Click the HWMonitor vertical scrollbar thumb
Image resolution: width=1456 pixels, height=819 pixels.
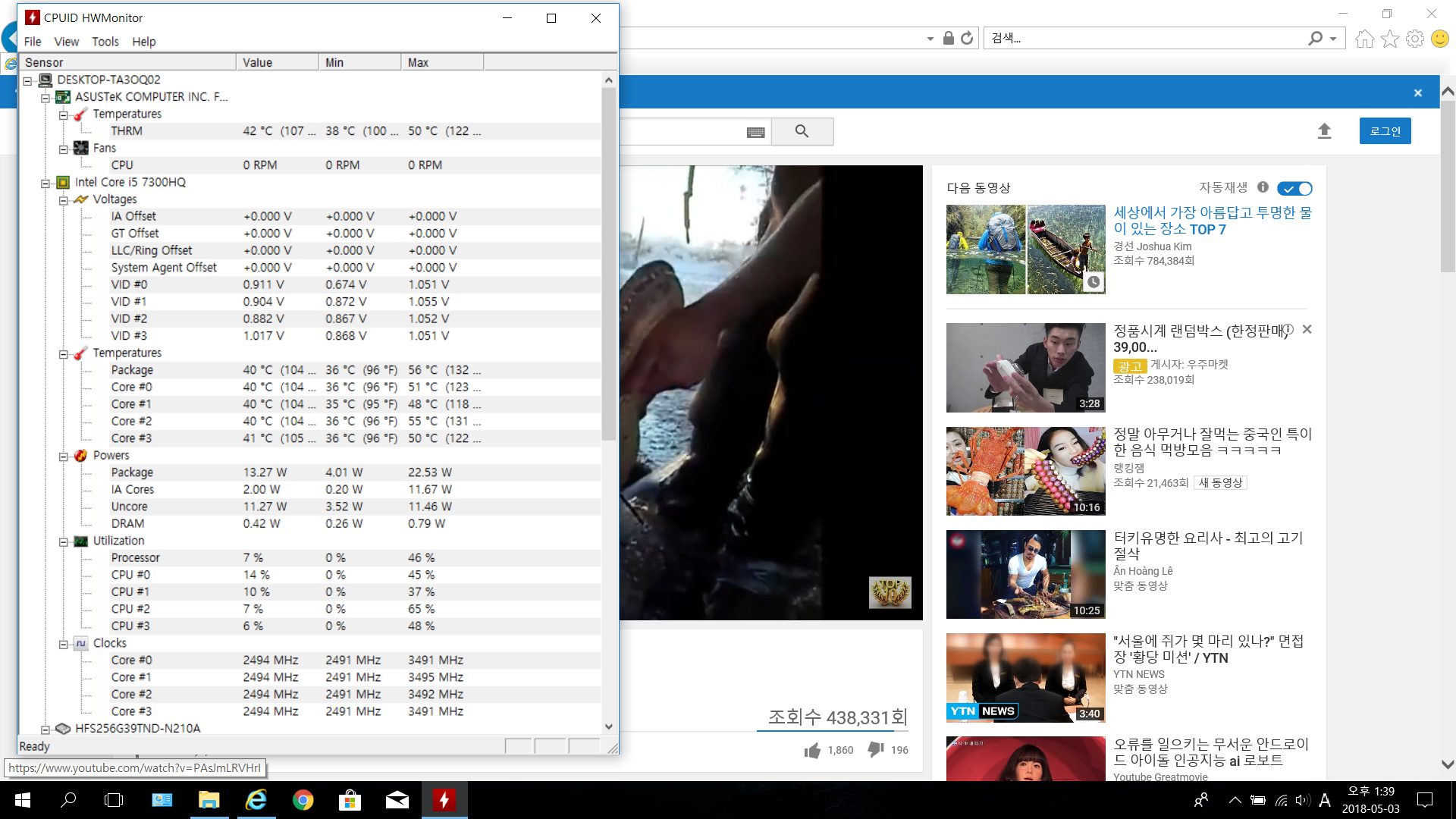click(608, 263)
